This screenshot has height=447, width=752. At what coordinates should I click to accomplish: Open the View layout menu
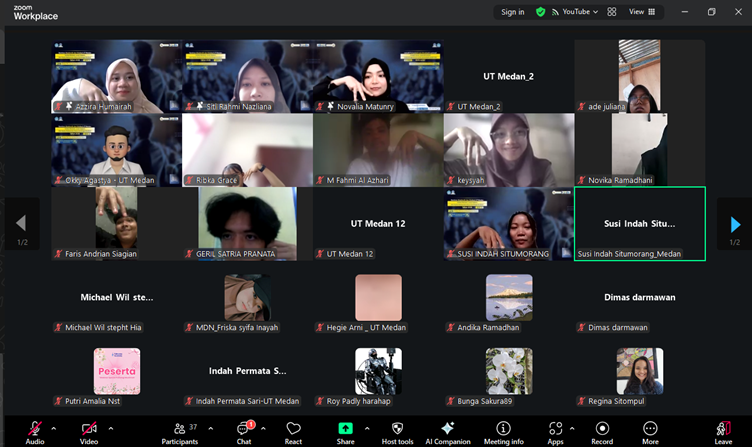(x=642, y=12)
